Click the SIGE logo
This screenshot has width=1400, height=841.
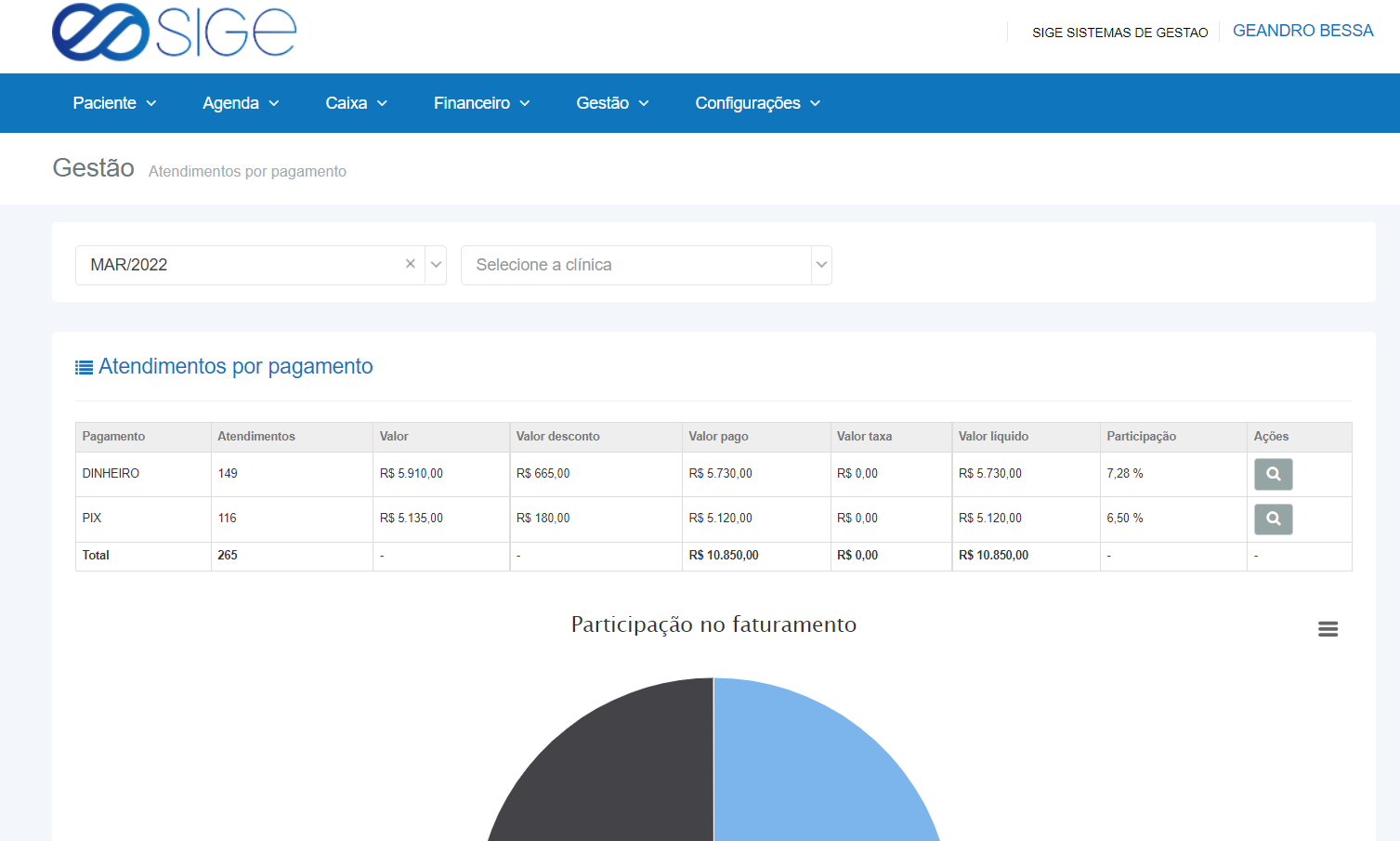pyautogui.click(x=174, y=33)
